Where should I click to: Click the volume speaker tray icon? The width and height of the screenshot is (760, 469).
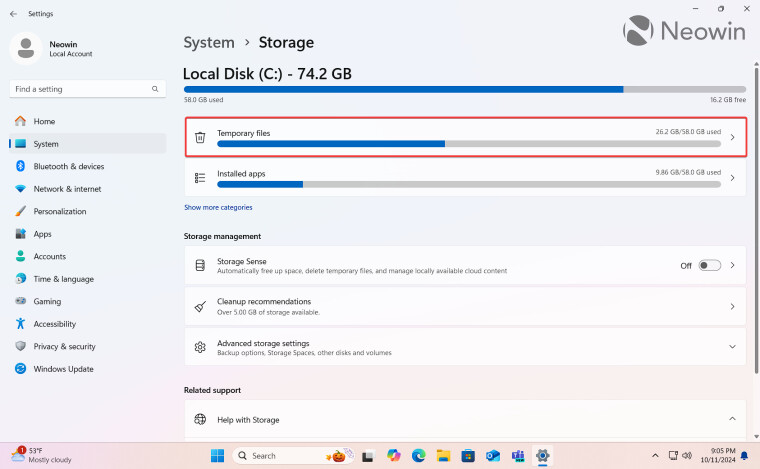(x=687, y=455)
